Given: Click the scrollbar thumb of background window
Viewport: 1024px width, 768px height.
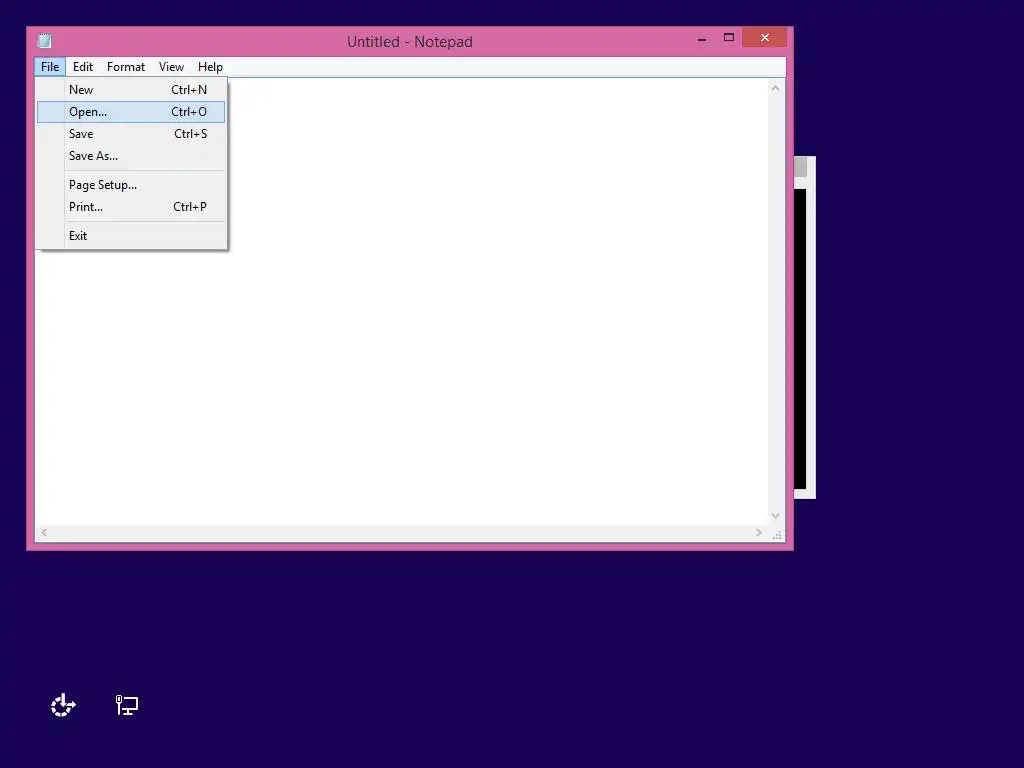Looking at the screenshot, I should [x=801, y=167].
